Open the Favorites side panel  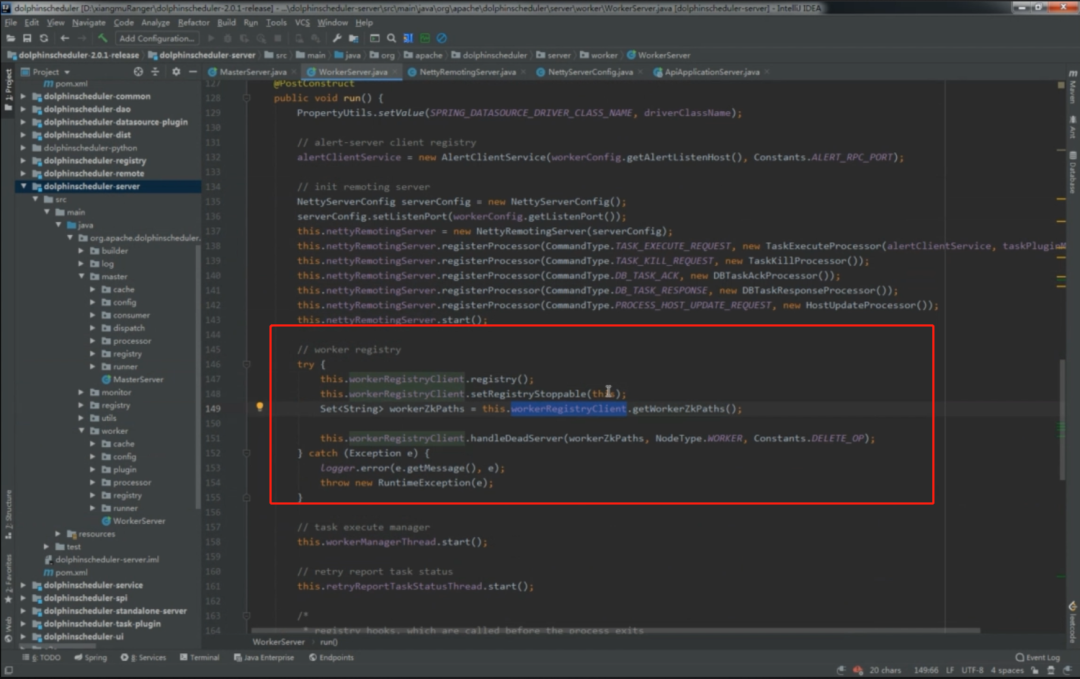8,578
